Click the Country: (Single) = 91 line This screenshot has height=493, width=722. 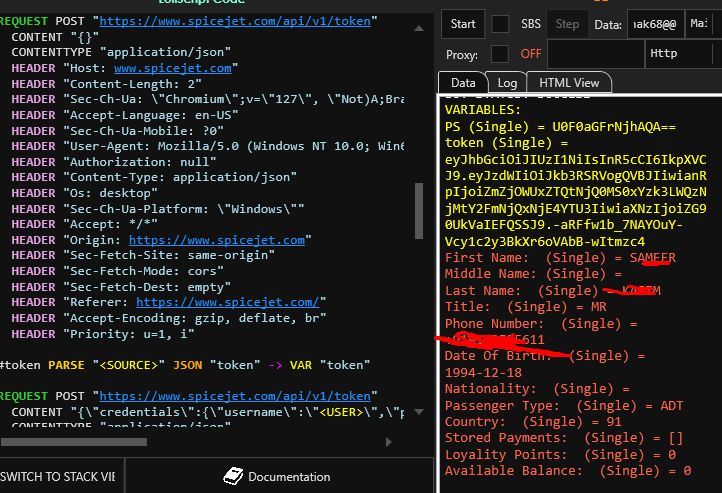pyautogui.click(x=533, y=422)
